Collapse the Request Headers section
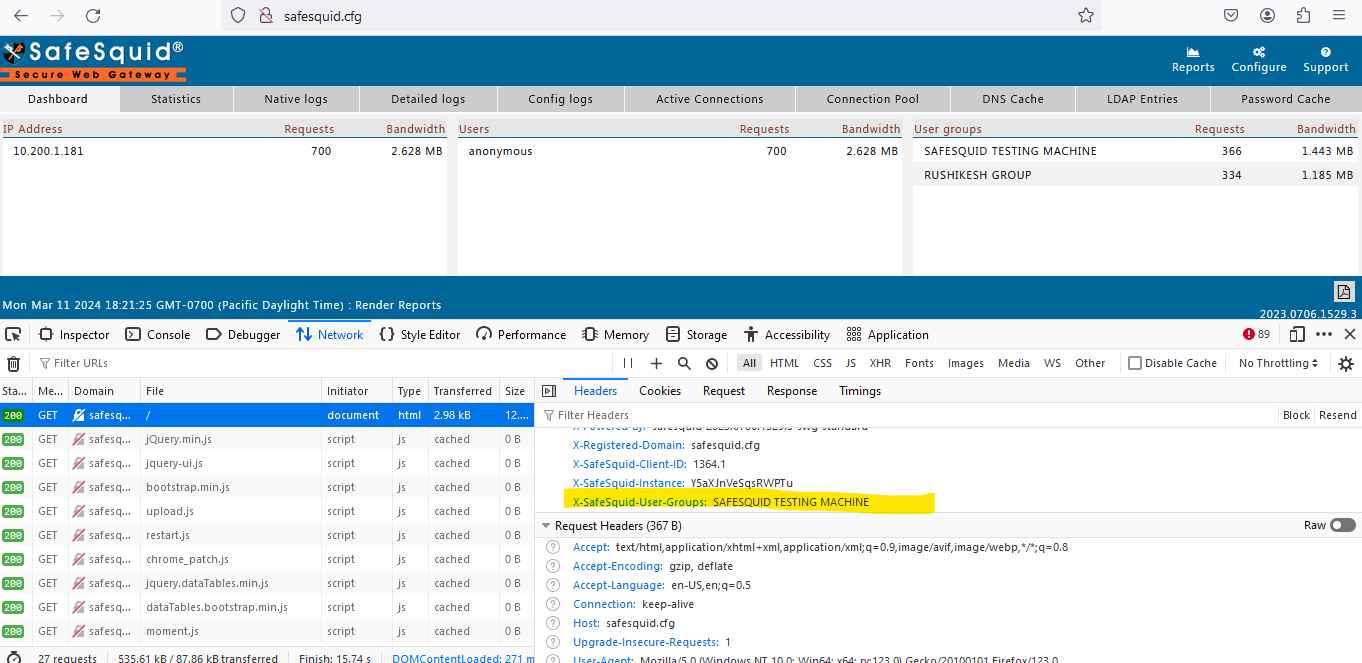This screenshot has width=1362, height=663. (x=546, y=526)
